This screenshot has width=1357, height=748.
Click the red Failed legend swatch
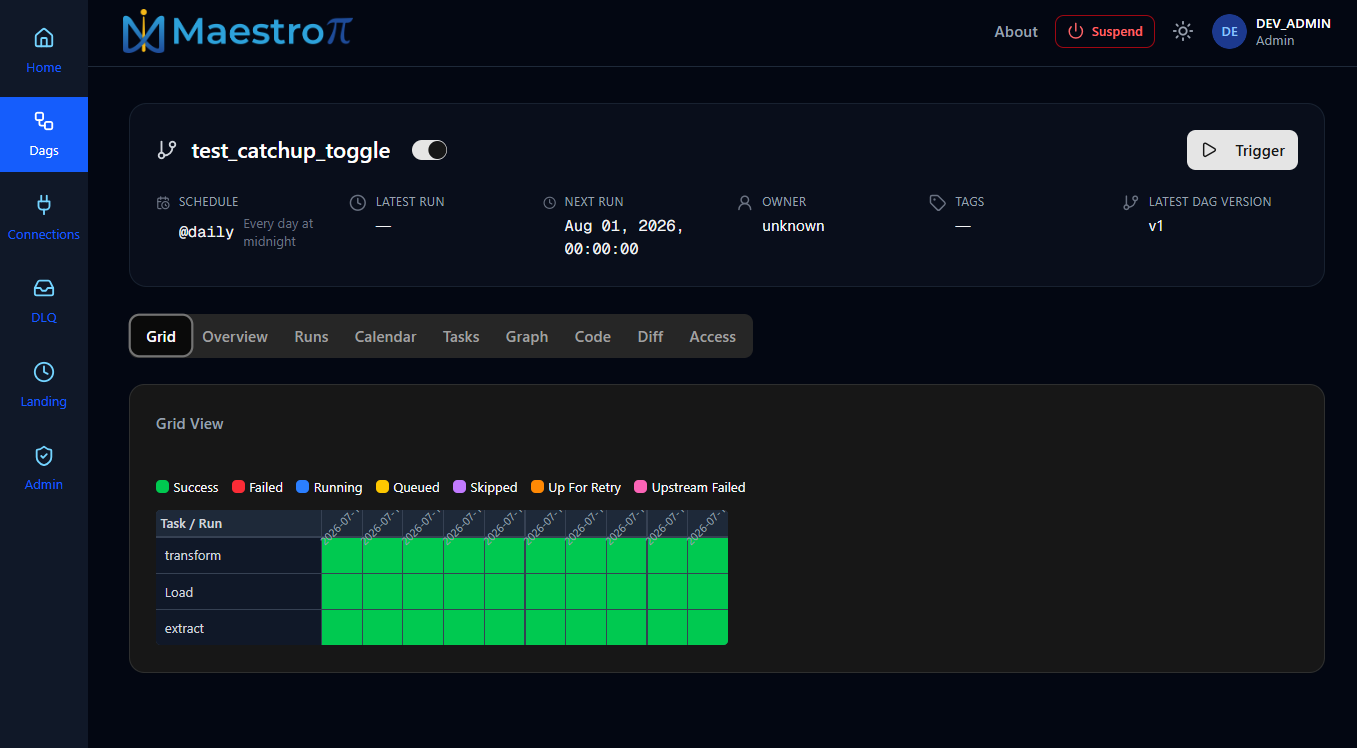(x=238, y=487)
